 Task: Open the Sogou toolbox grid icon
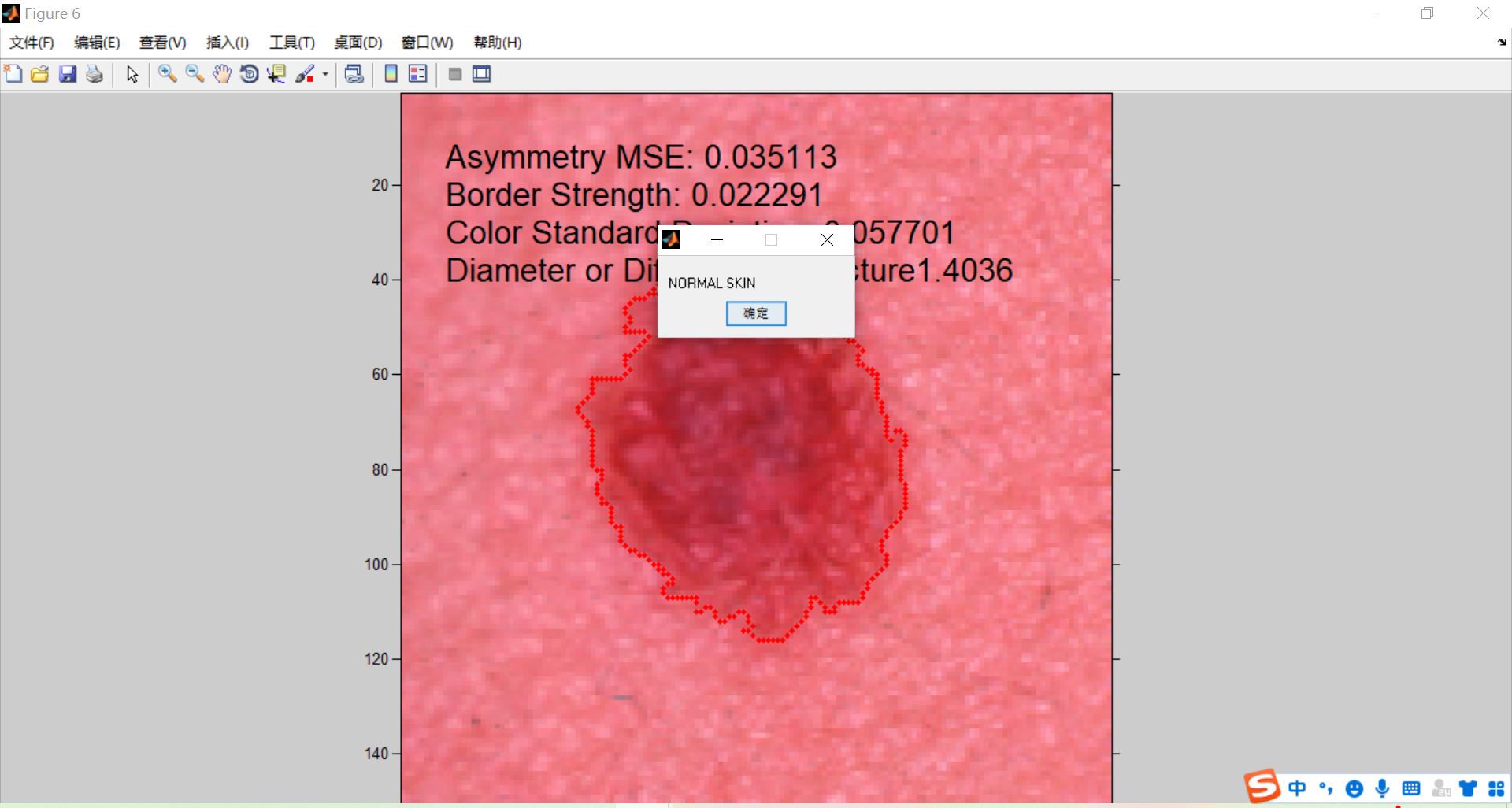tap(1496, 788)
